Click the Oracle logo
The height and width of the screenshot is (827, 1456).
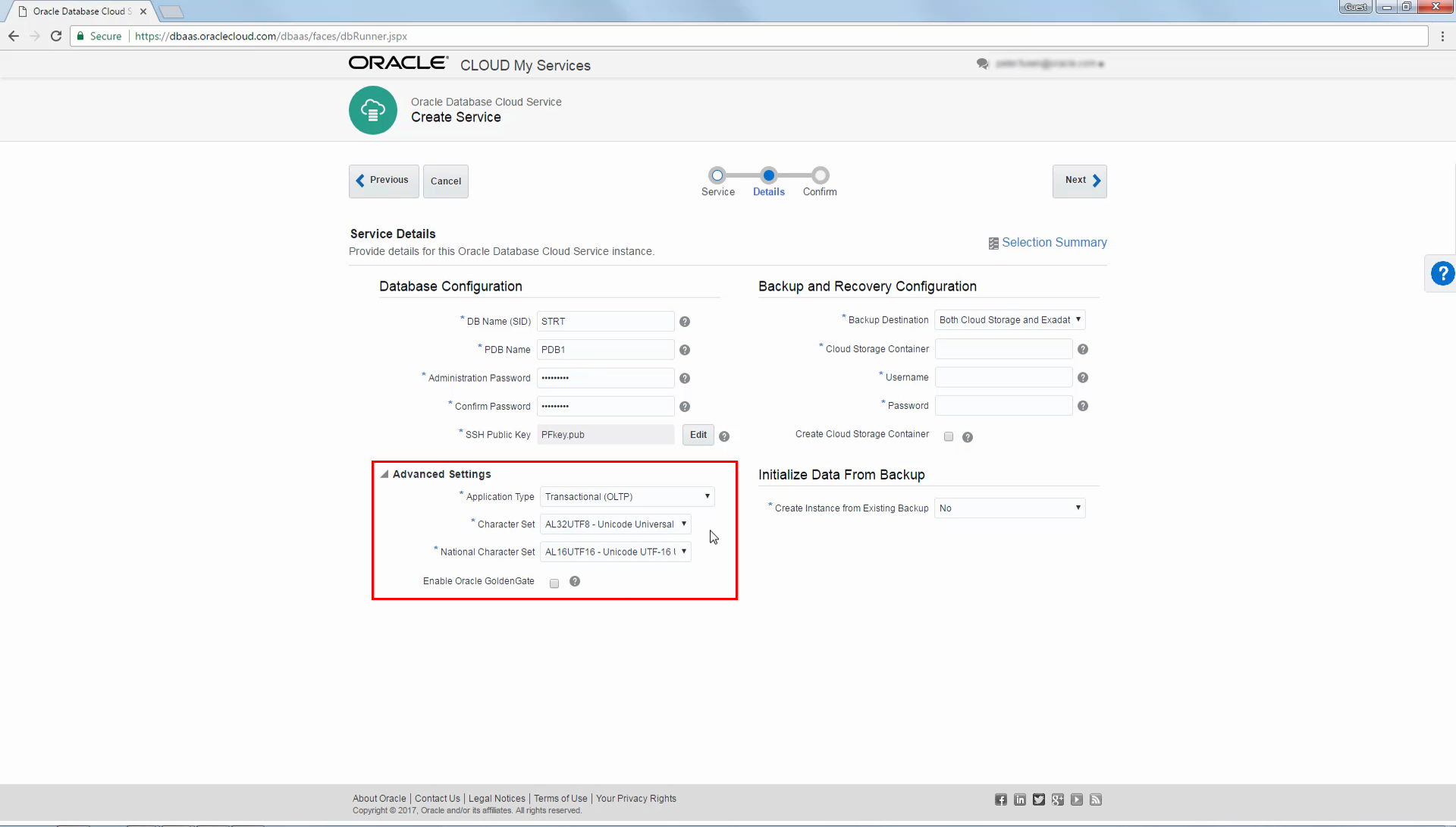pyautogui.click(x=398, y=63)
